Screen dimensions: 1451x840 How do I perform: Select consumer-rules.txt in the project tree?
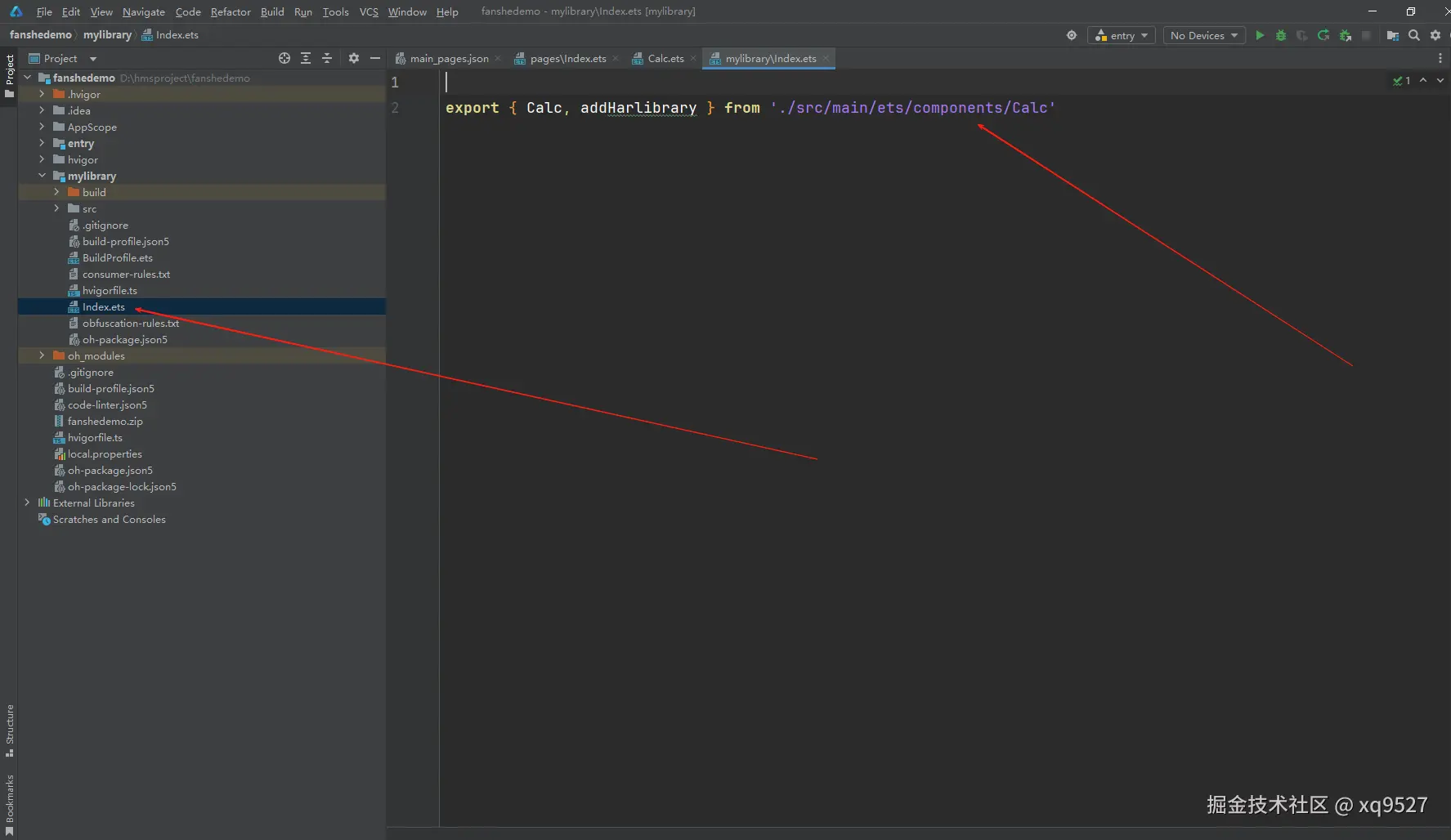(126, 274)
